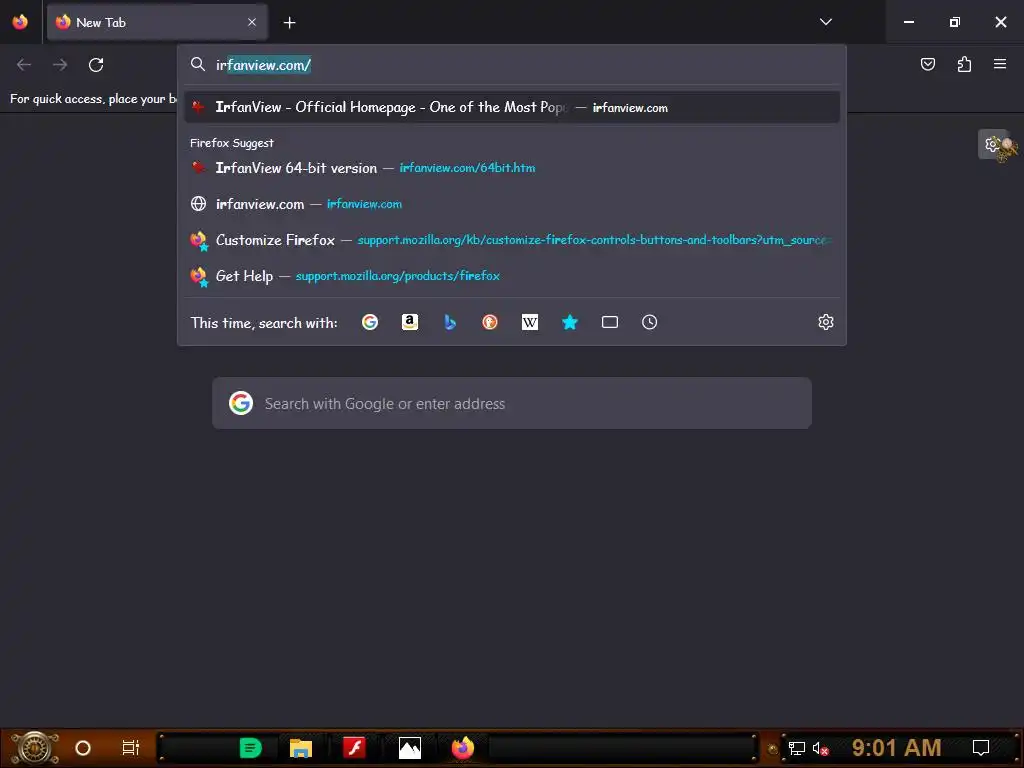Open File Explorer from taskbar
This screenshot has height=768, width=1024.
tap(300, 748)
